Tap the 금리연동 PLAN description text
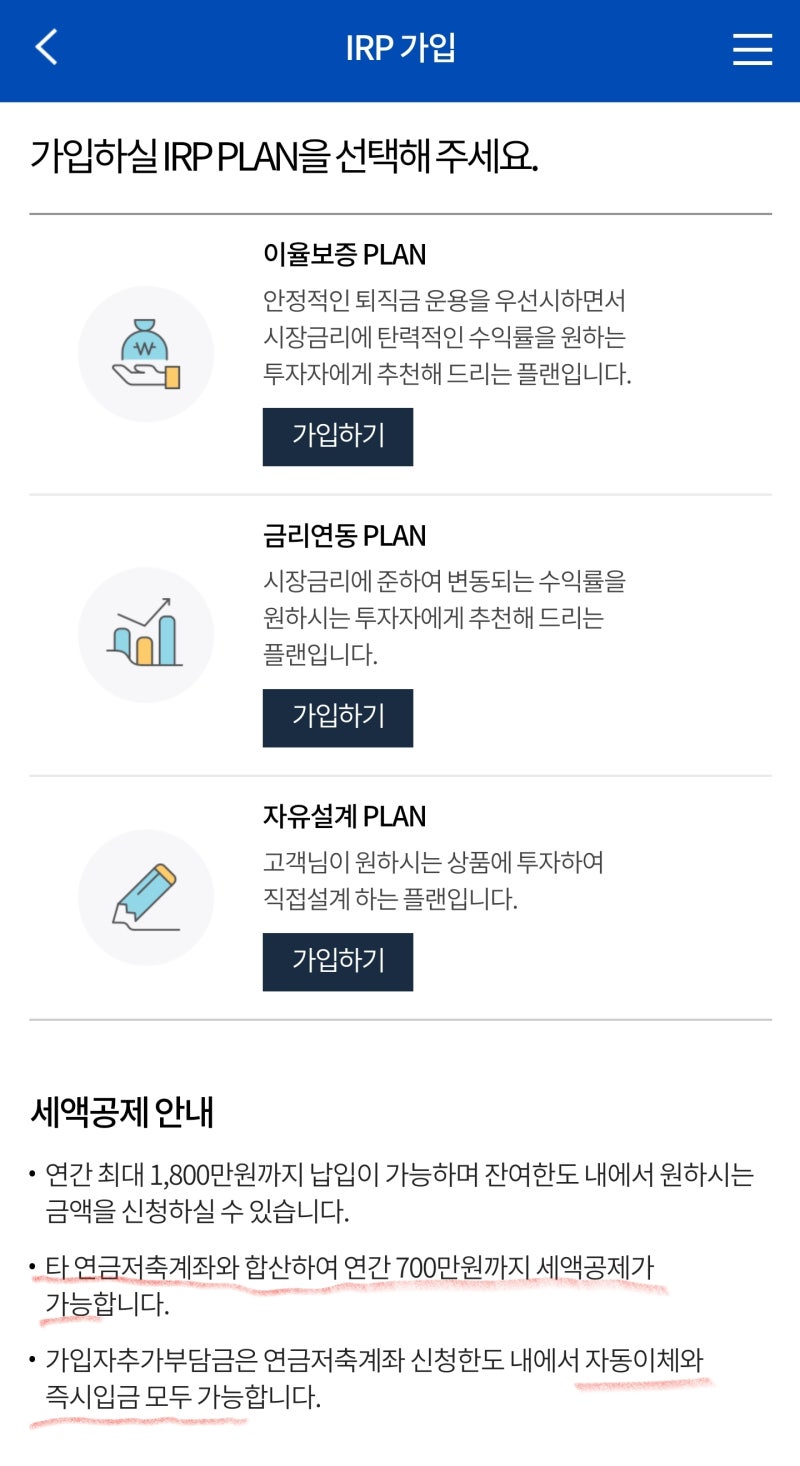The image size is (800, 1466). tap(444, 618)
